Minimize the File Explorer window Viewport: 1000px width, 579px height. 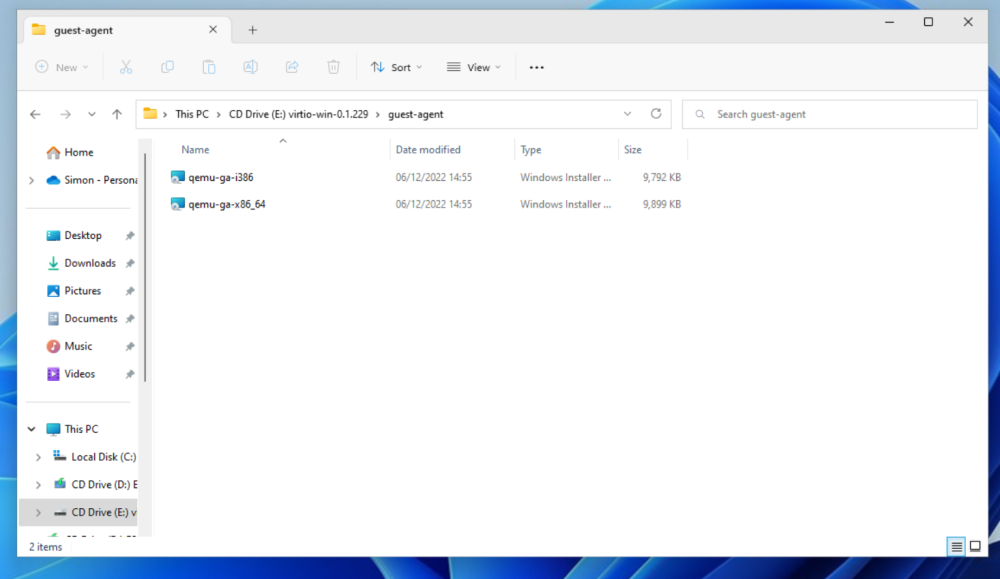pos(889,22)
